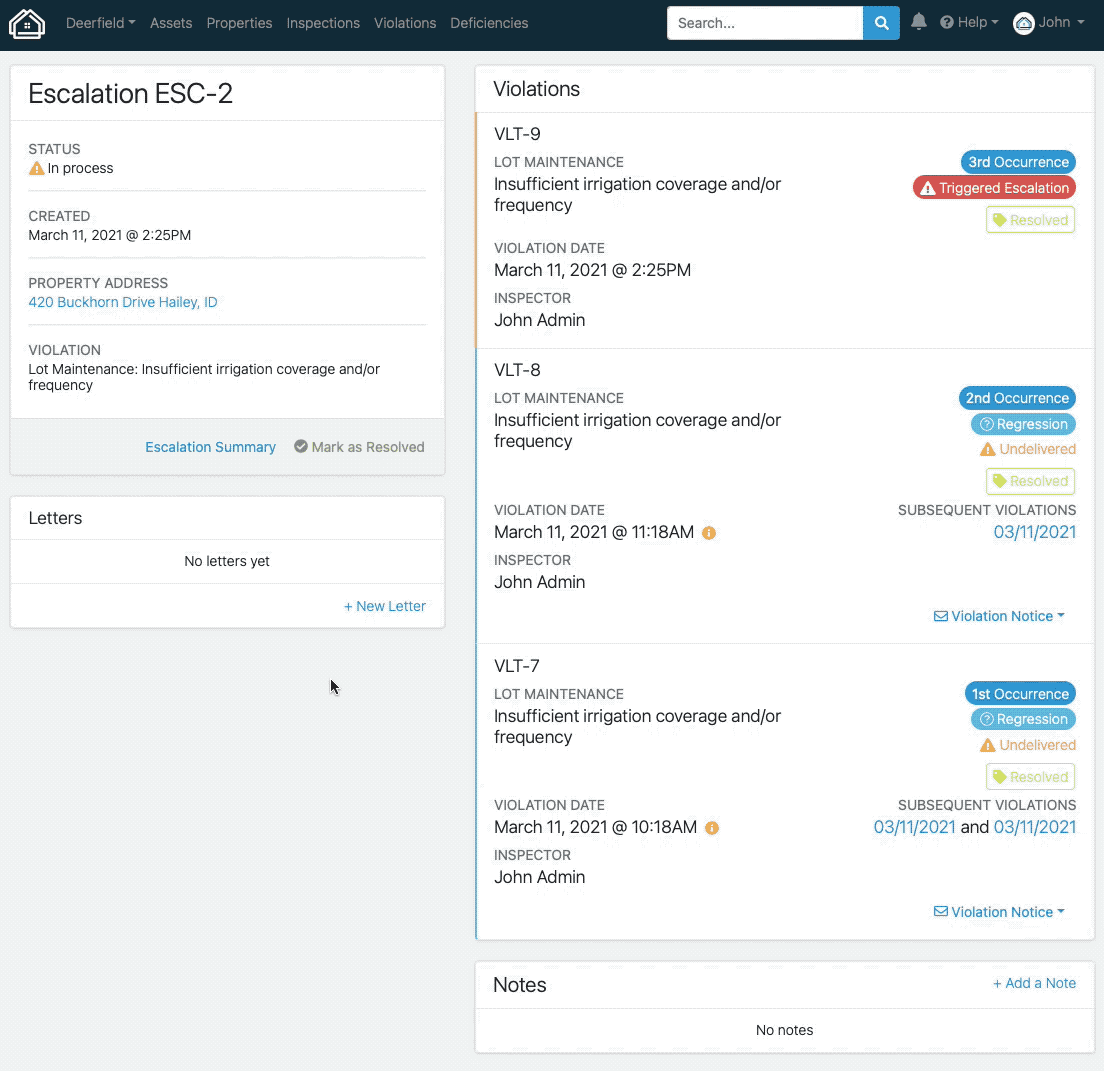The height and width of the screenshot is (1071, 1104).
Task: Open VLT-8 subsequent violation 03/11/2021
Action: [x=1035, y=532]
